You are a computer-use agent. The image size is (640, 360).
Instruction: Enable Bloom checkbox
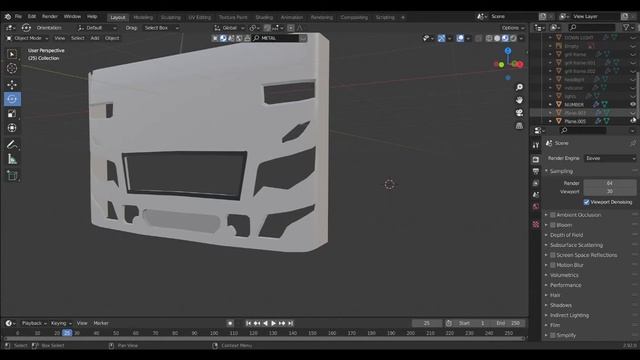(553, 225)
